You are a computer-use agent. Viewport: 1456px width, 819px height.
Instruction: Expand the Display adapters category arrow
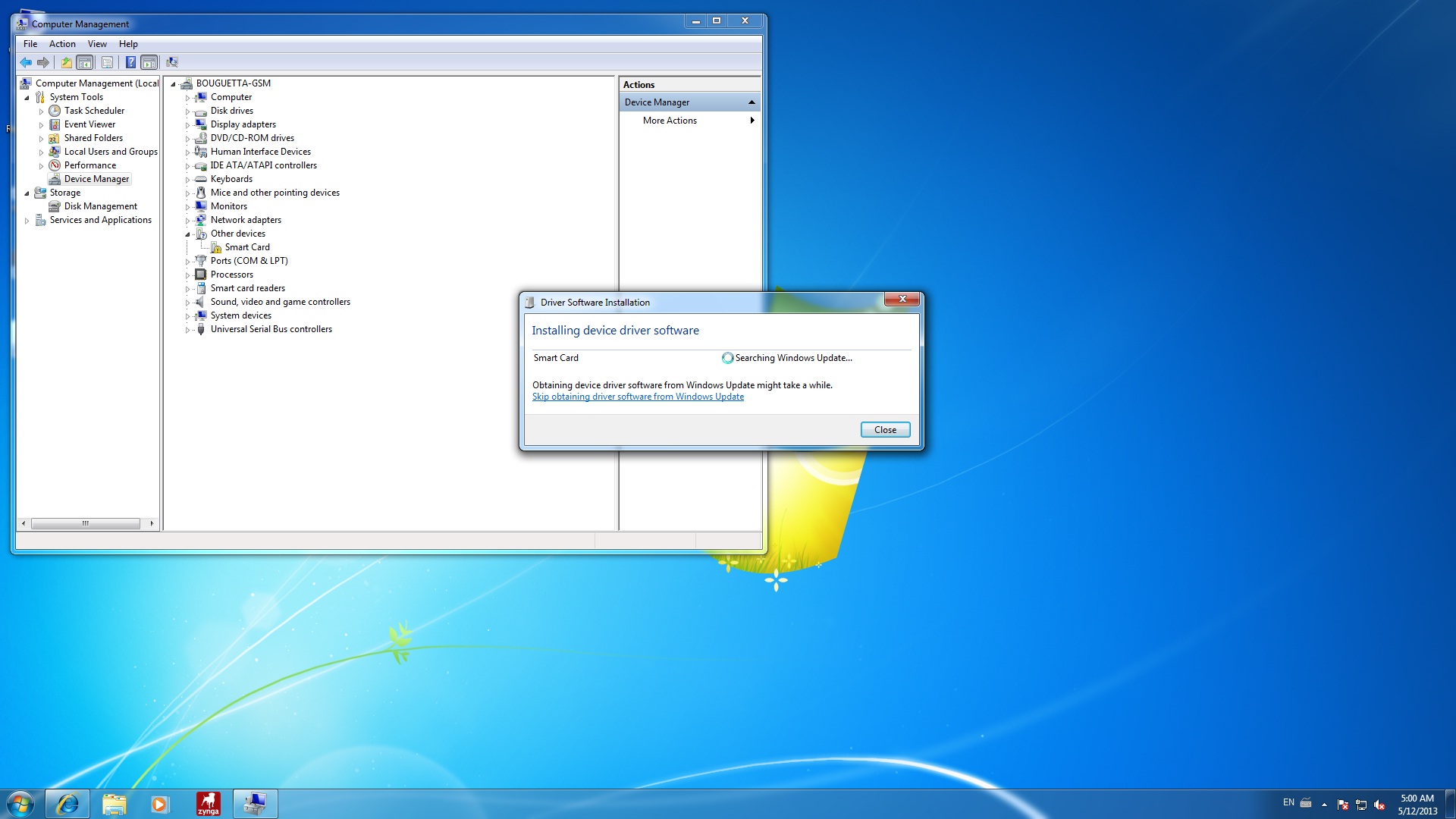[x=187, y=125]
